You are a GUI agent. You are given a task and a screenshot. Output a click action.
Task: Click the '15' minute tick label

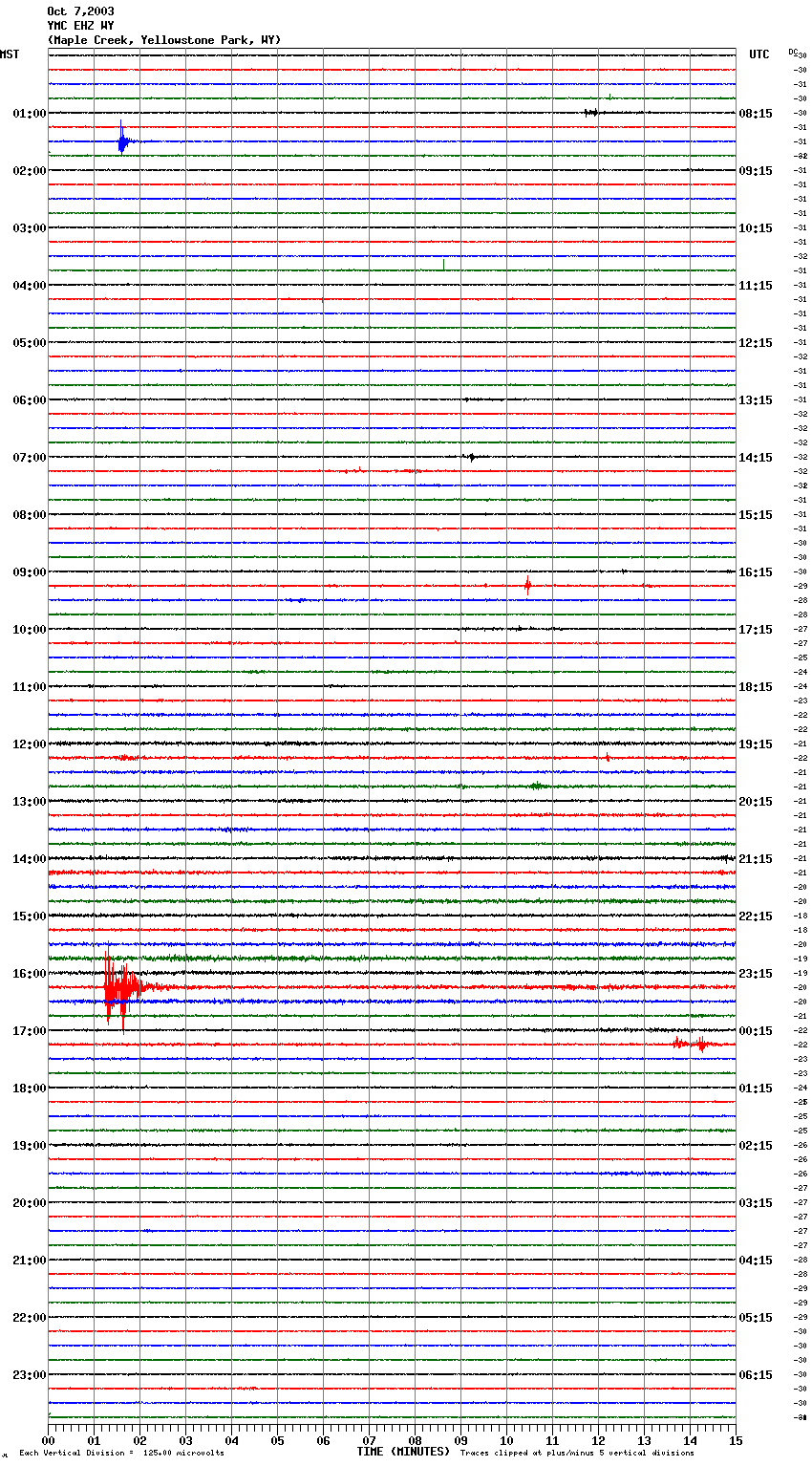736,1440
